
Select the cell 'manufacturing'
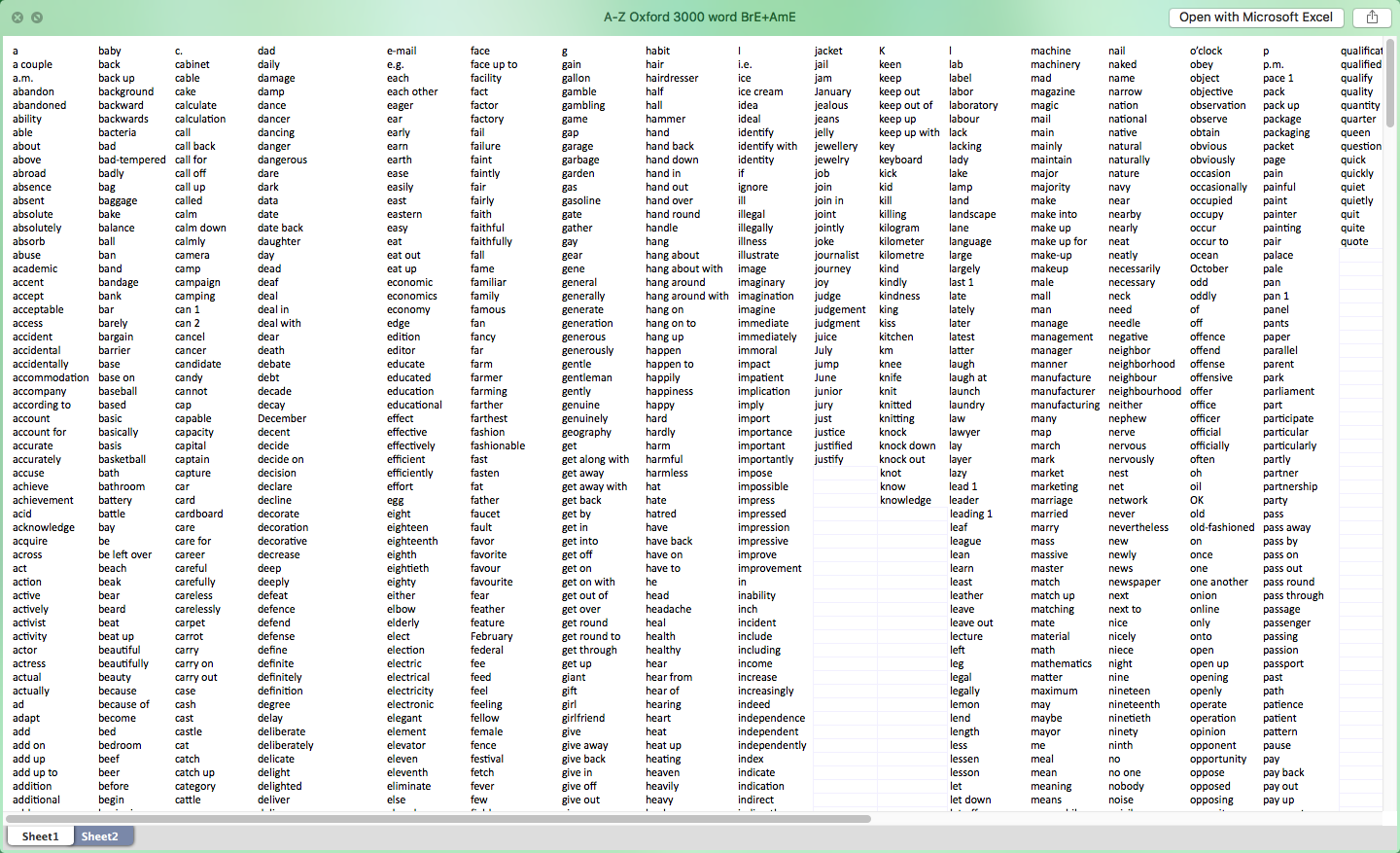(x=1065, y=405)
